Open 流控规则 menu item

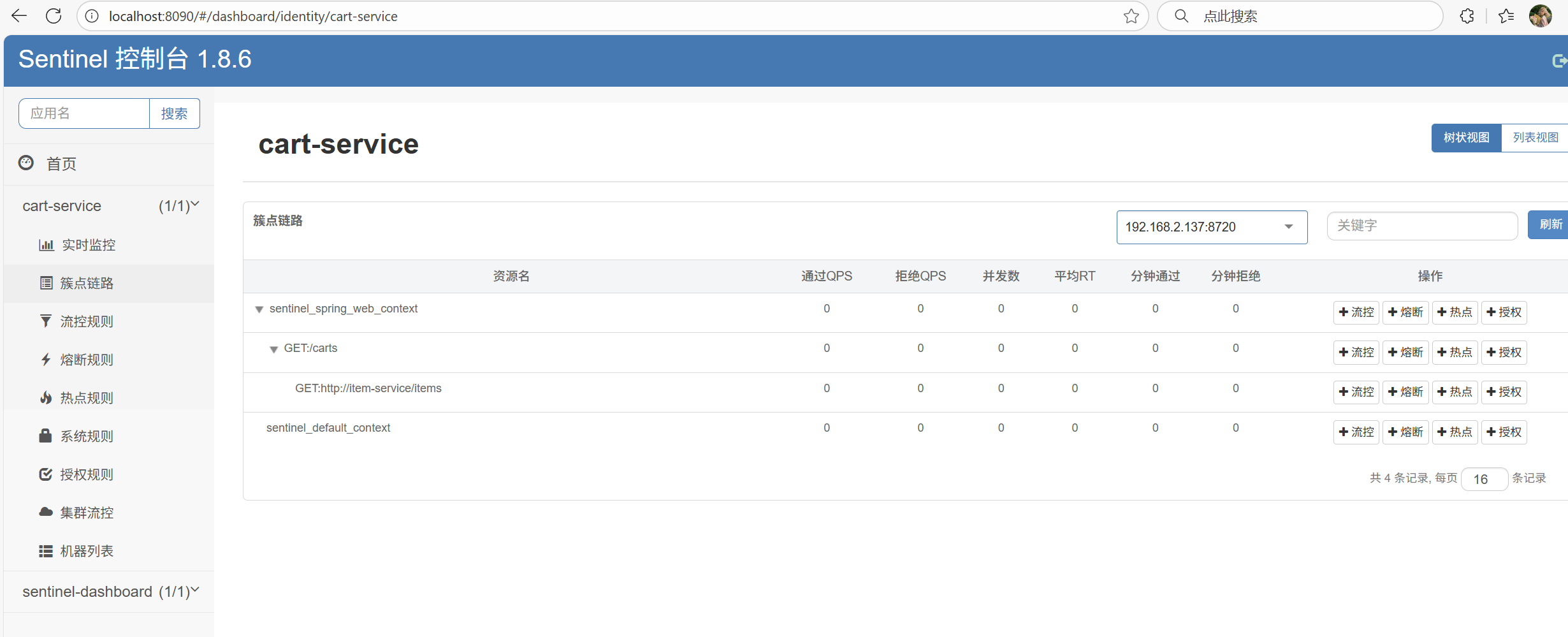click(87, 321)
